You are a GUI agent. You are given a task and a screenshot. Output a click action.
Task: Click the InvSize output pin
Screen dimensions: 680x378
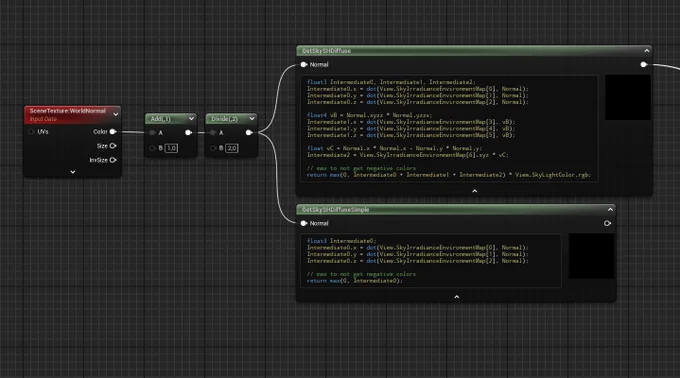[x=113, y=160]
